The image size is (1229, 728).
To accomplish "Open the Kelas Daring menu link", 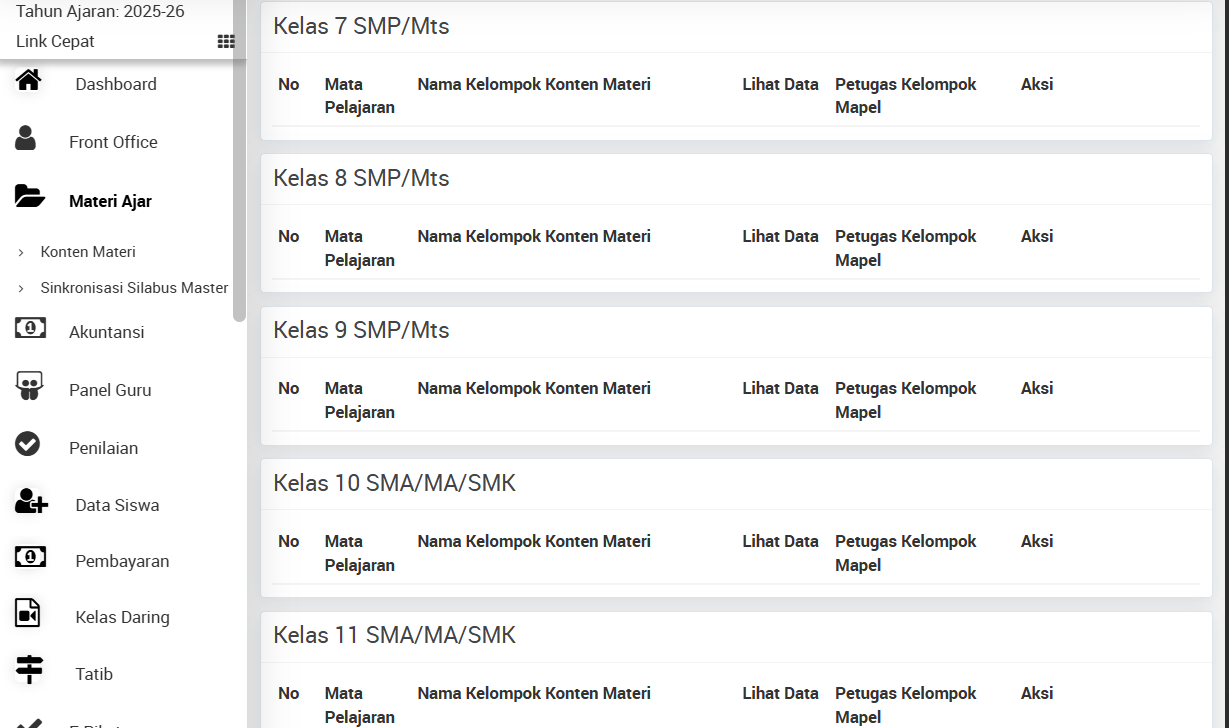I will tap(122, 617).
